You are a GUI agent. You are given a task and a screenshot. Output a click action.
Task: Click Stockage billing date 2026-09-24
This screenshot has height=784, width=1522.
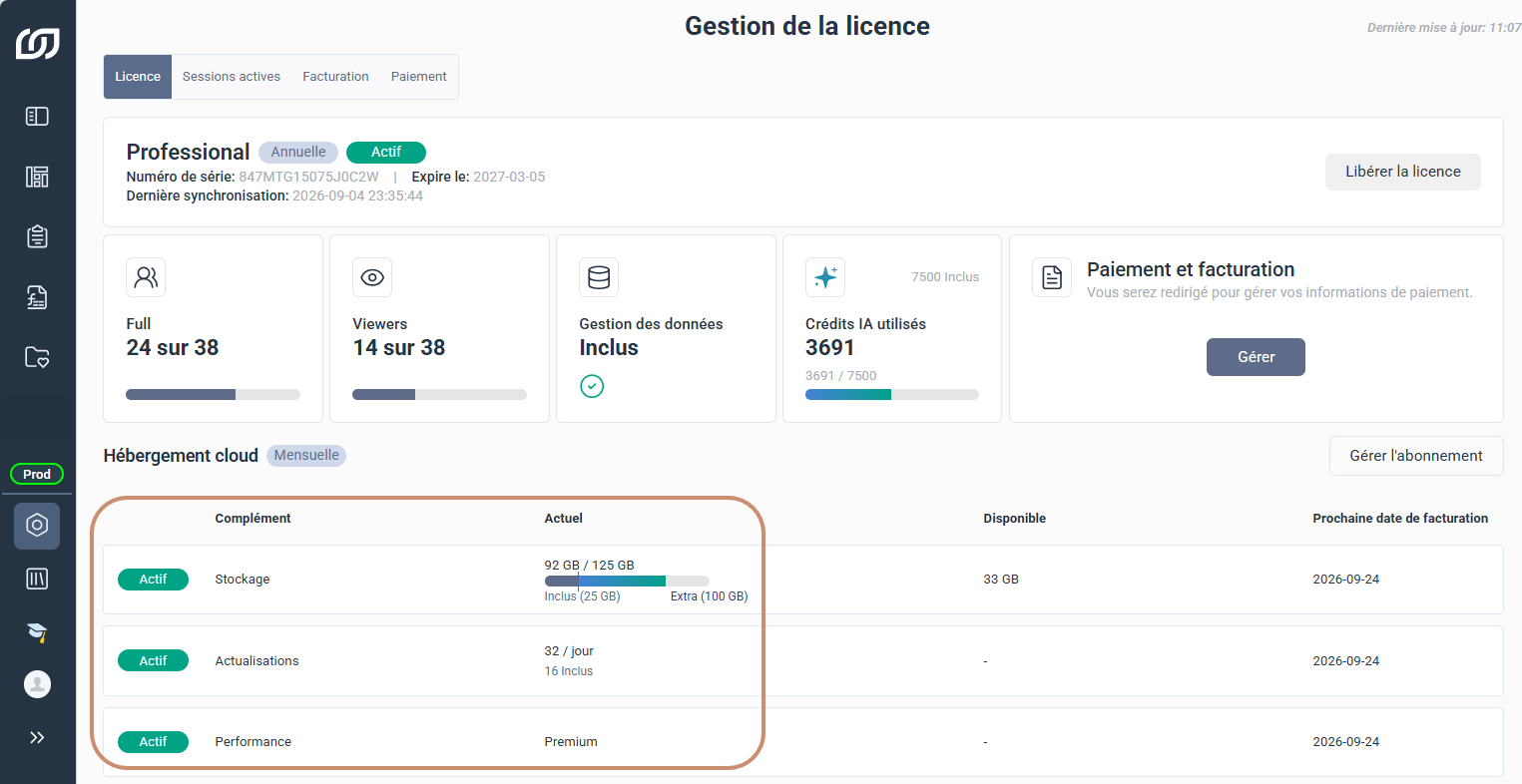click(x=1346, y=580)
